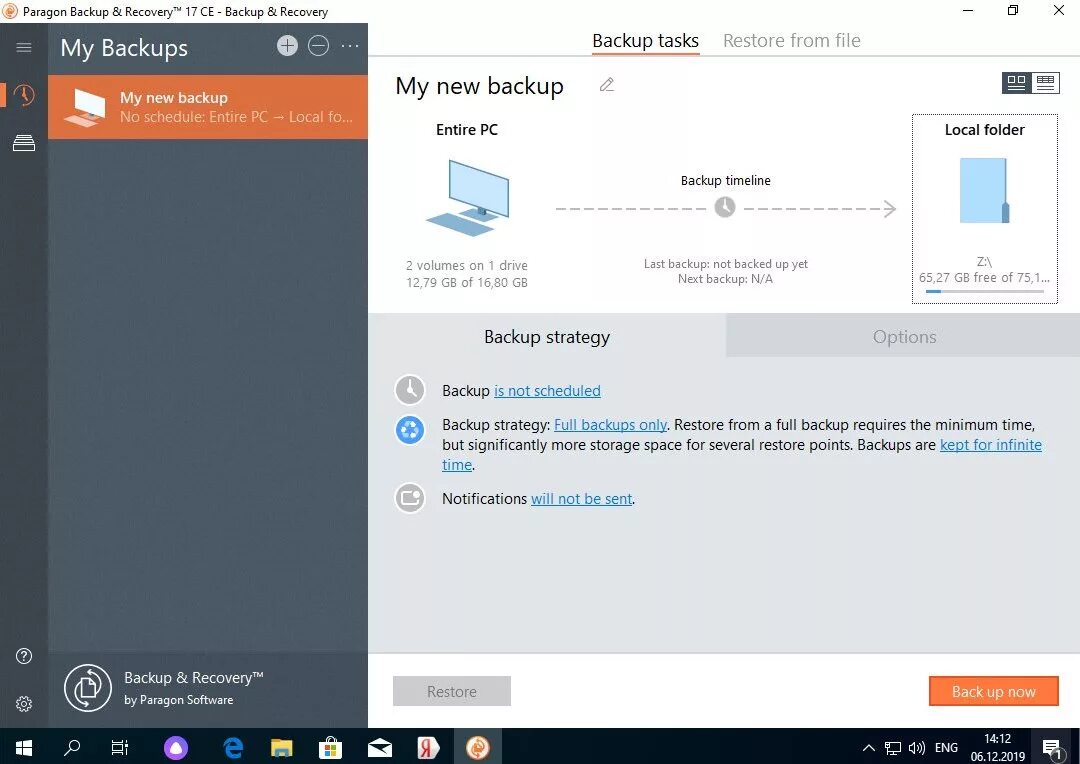1080x764 pixels.
Task: Open Yandex browser from taskbar
Action: click(x=428, y=747)
